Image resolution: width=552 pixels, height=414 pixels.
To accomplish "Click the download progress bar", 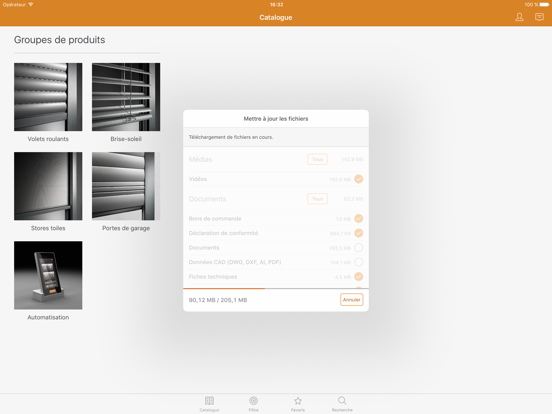I will click(x=276, y=289).
